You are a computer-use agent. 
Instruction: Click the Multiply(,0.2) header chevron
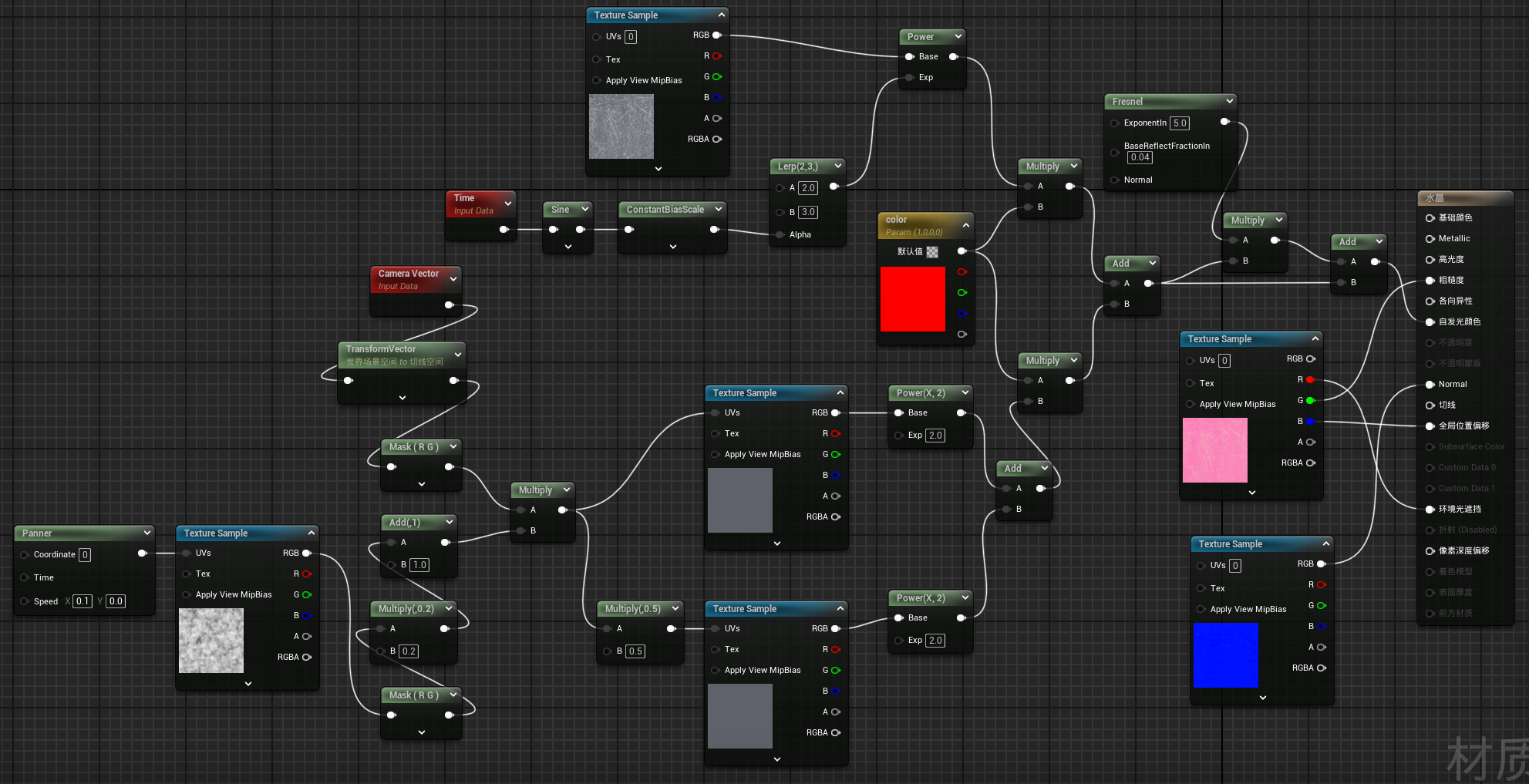[x=450, y=608]
